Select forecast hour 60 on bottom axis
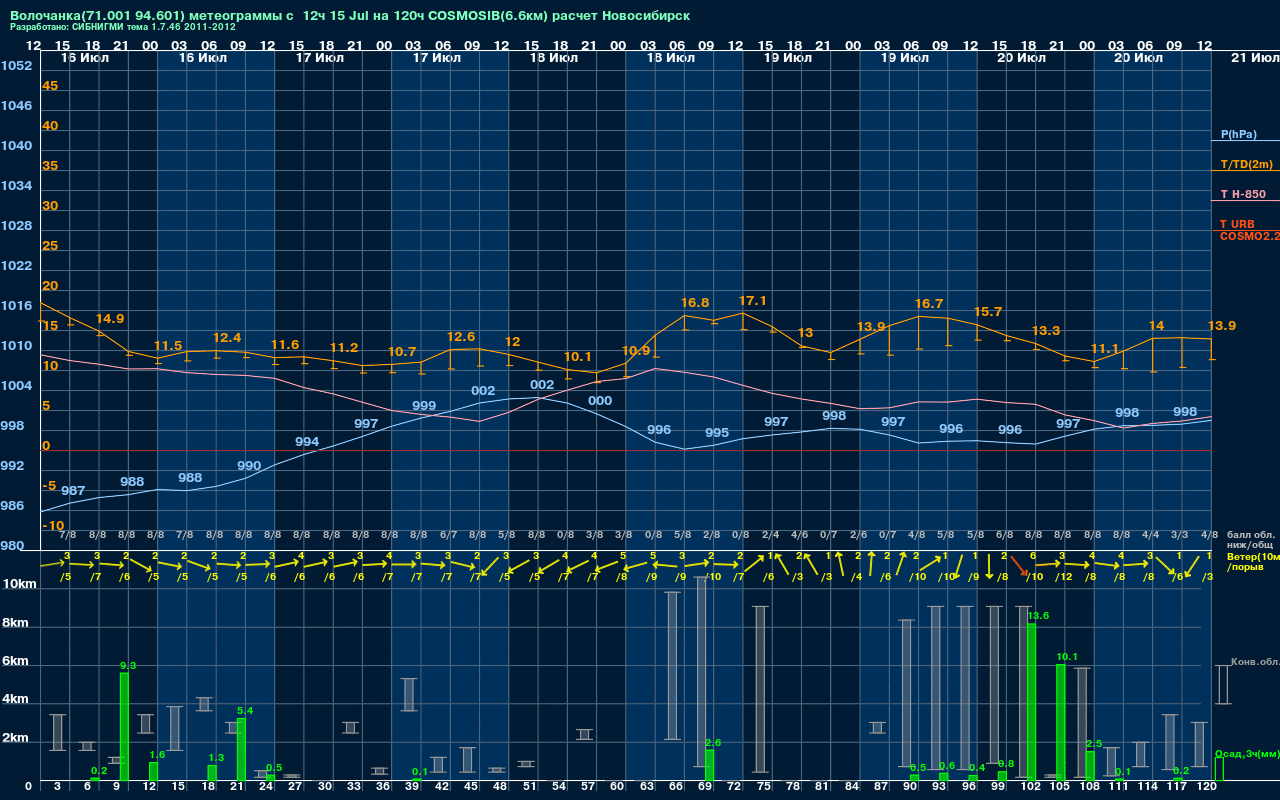 click(x=618, y=788)
